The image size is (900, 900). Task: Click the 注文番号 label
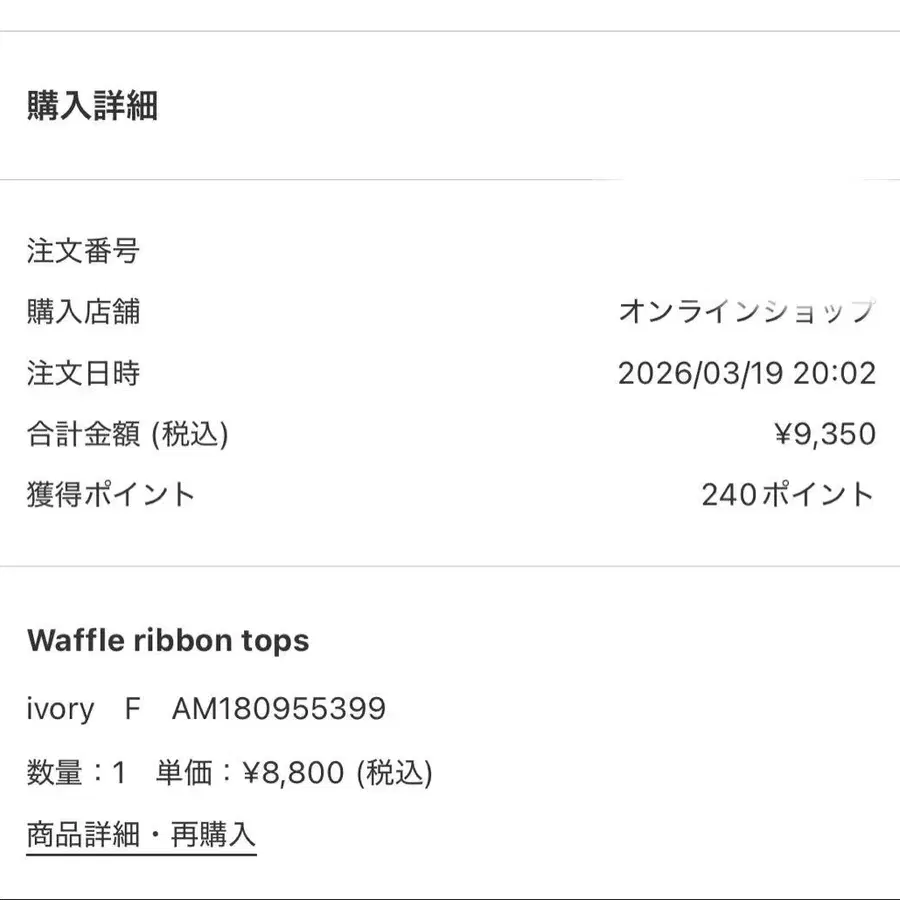point(83,251)
